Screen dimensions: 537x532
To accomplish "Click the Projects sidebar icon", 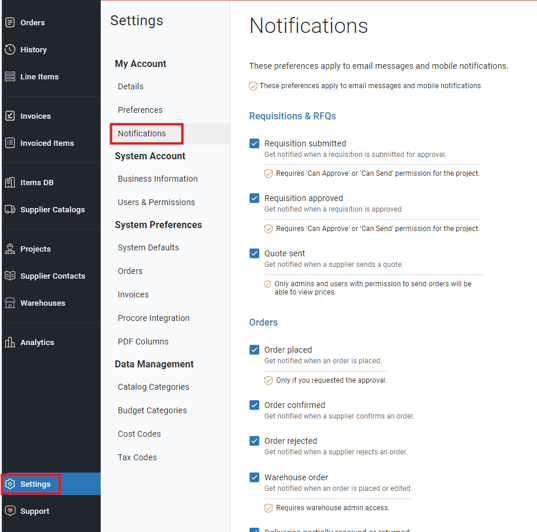I will [10, 249].
